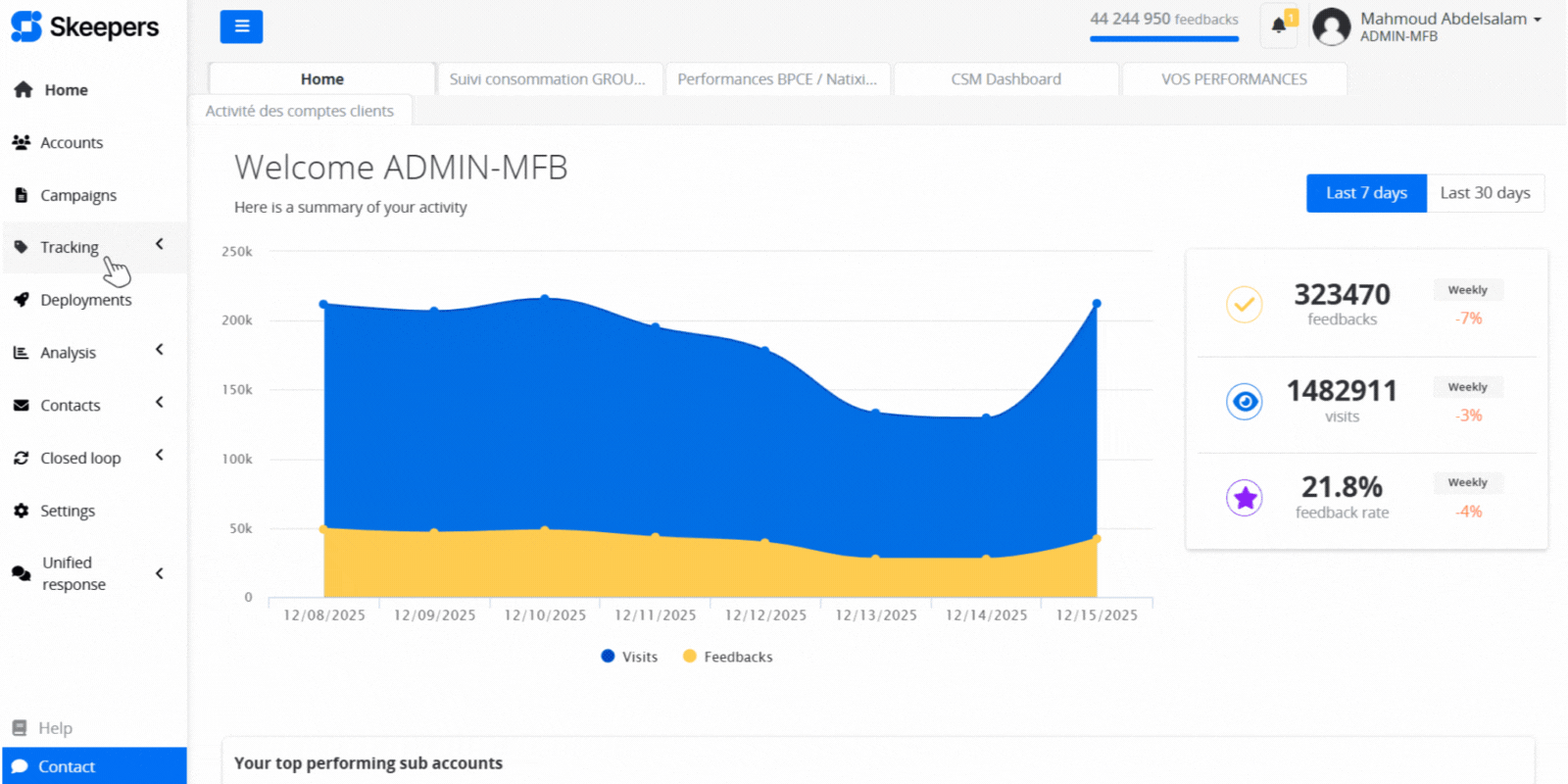Image resolution: width=1568 pixels, height=784 pixels.
Task: Toggle Visits series in chart legend
Action: tap(630, 657)
